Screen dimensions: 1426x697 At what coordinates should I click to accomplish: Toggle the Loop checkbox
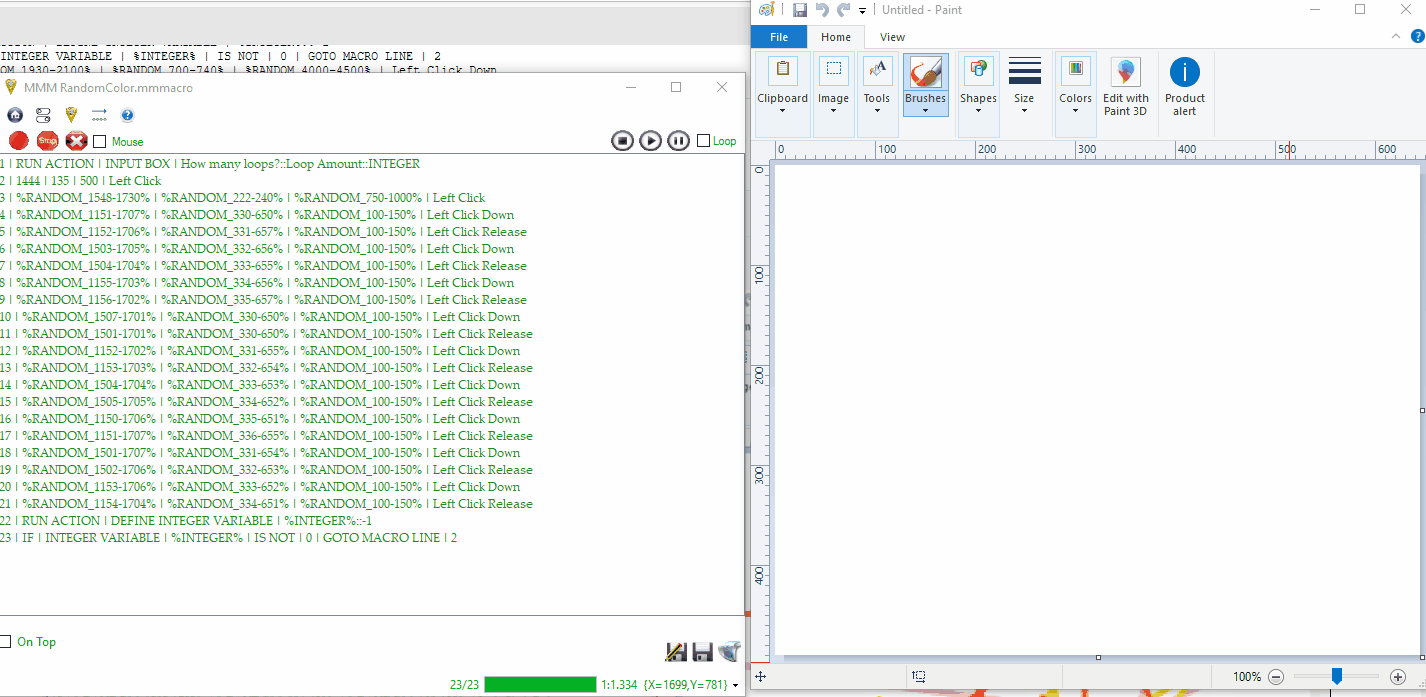(x=704, y=141)
